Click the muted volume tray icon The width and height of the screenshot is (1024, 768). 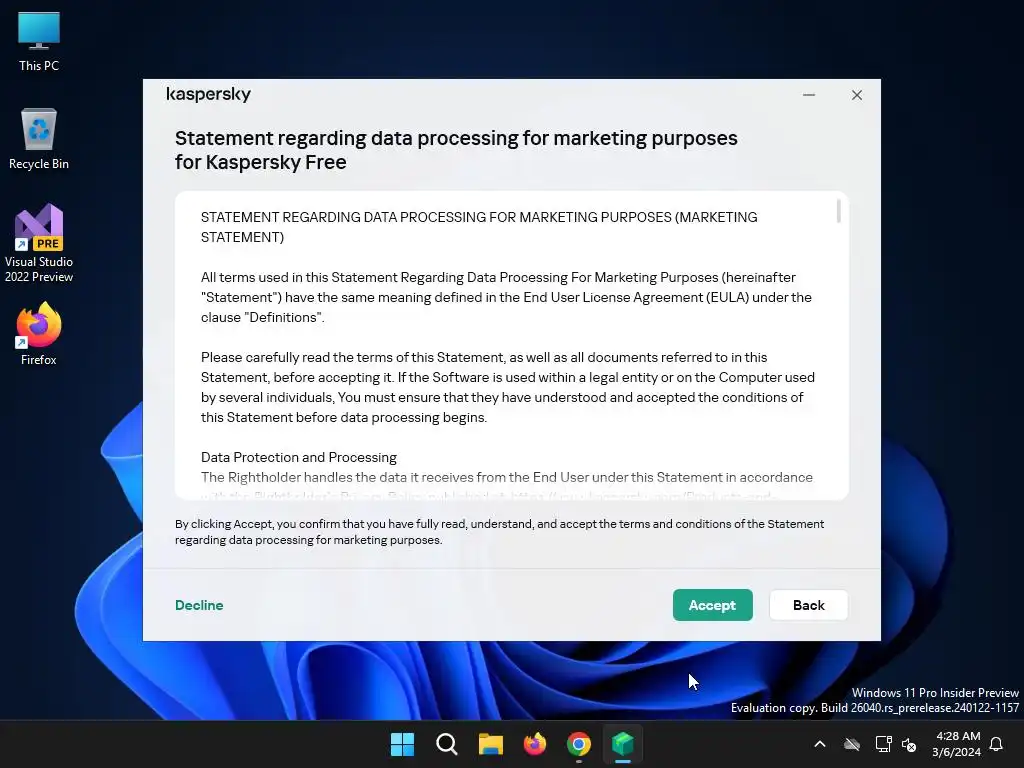click(x=909, y=744)
